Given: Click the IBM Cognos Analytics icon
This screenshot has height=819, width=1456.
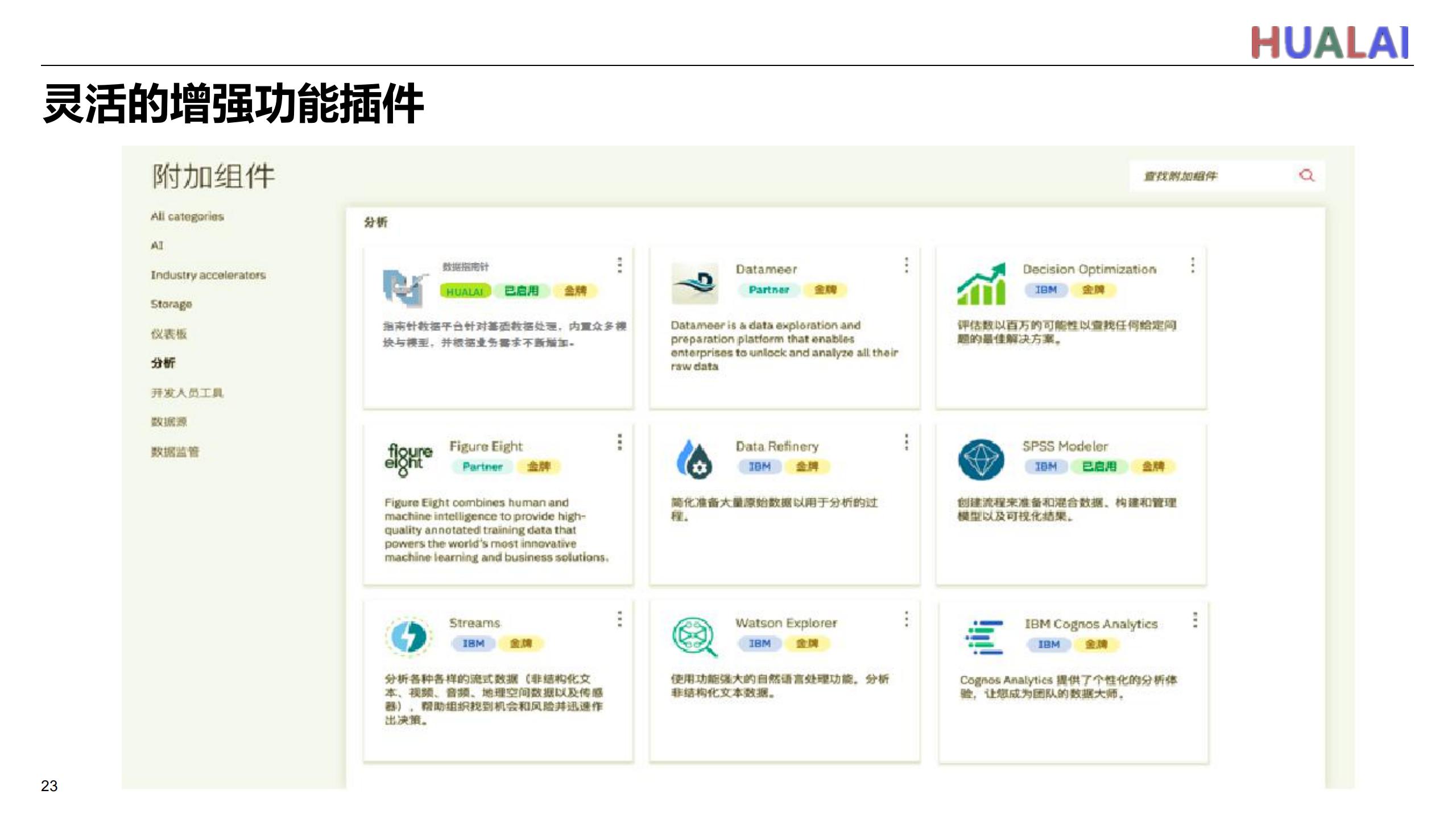Looking at the screenshot, I should (x=985, y=637).
